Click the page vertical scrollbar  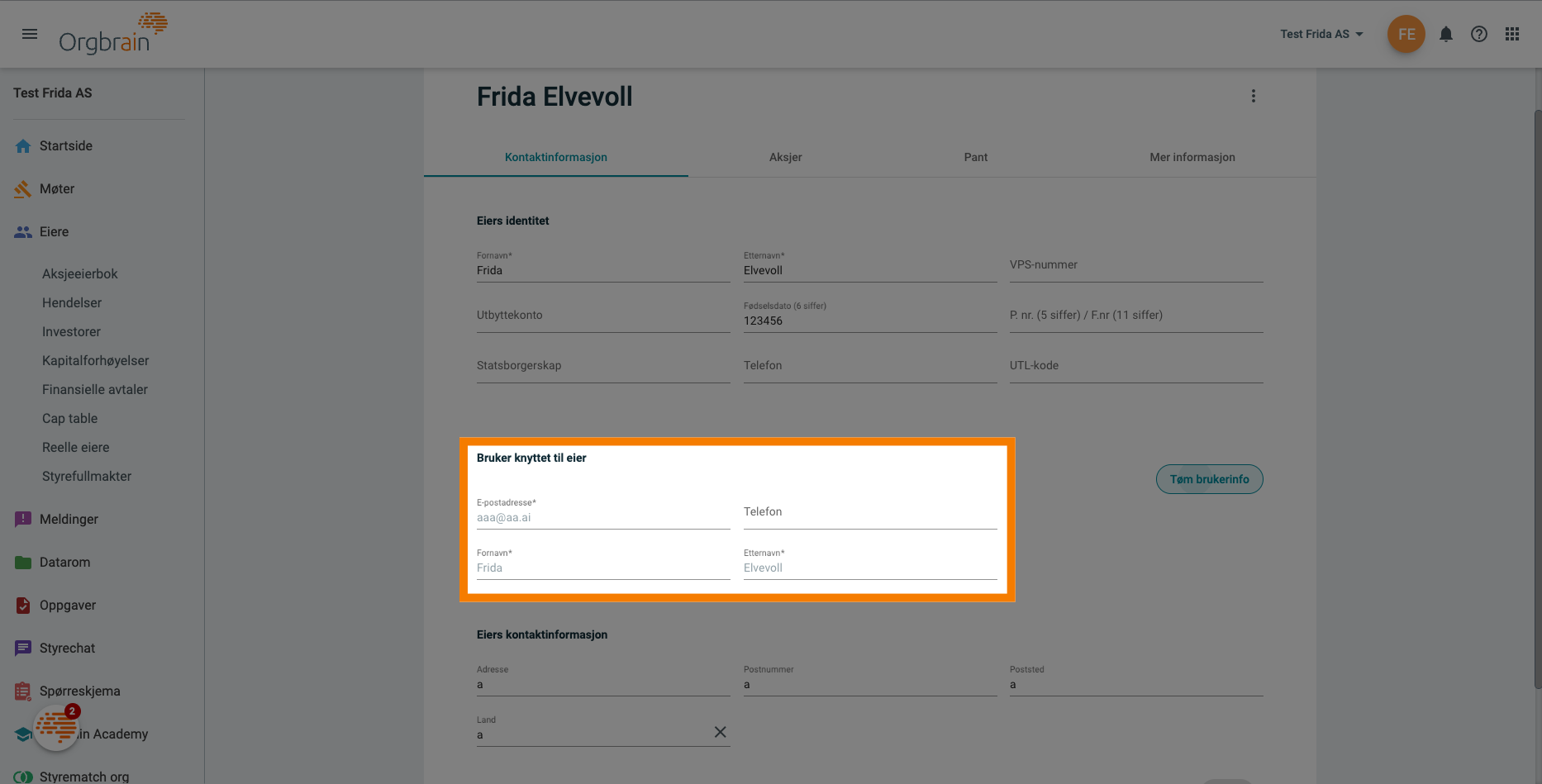pos(1537,399)
